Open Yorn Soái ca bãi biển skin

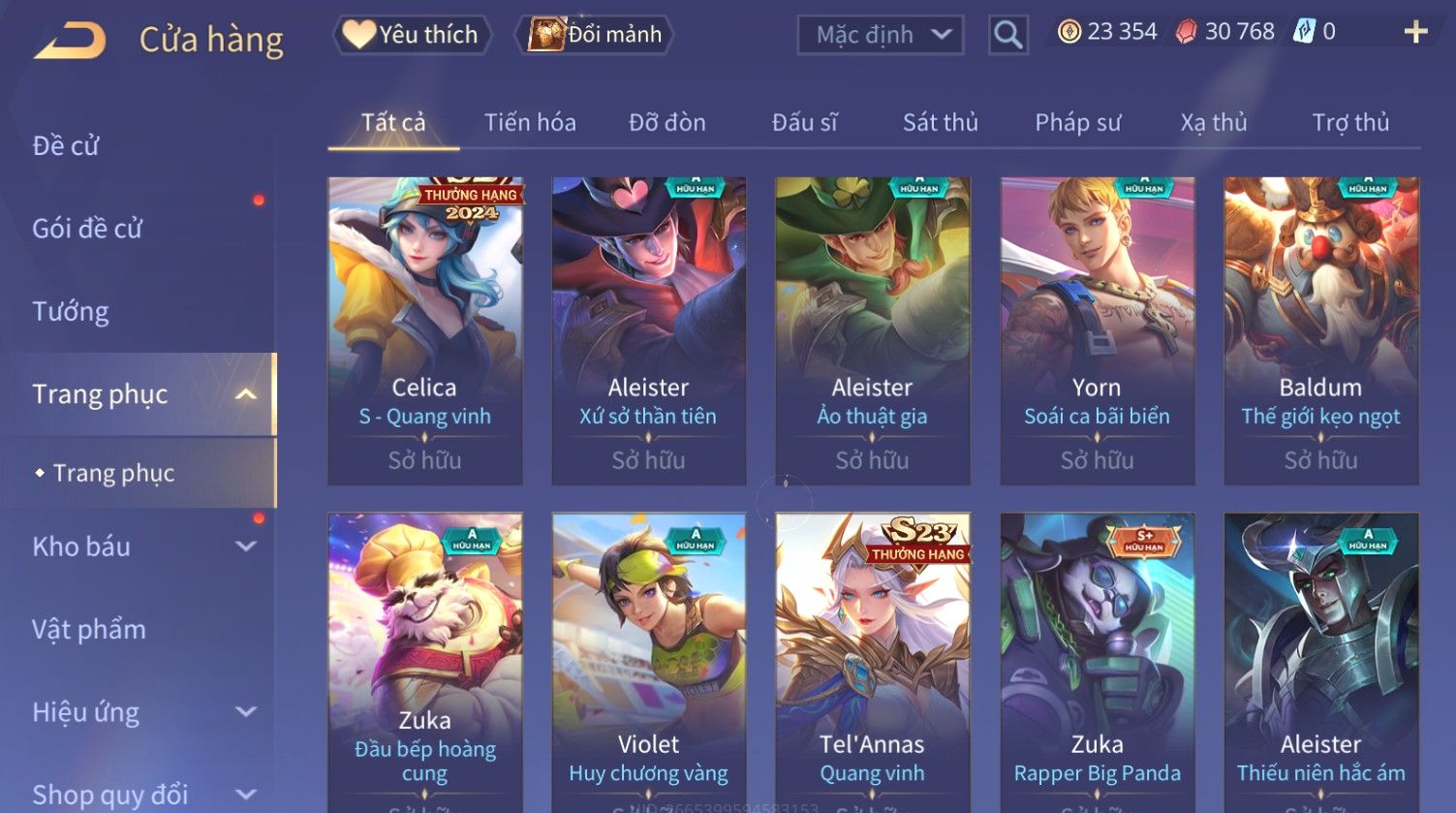coord(1097,331)
